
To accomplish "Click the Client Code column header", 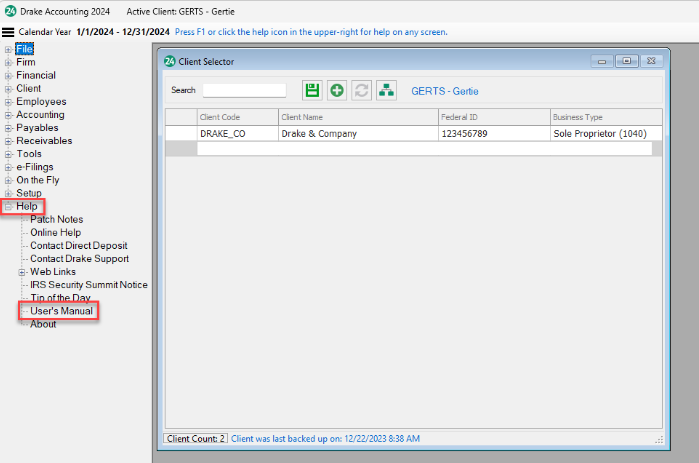I will (x=238, y=117).
